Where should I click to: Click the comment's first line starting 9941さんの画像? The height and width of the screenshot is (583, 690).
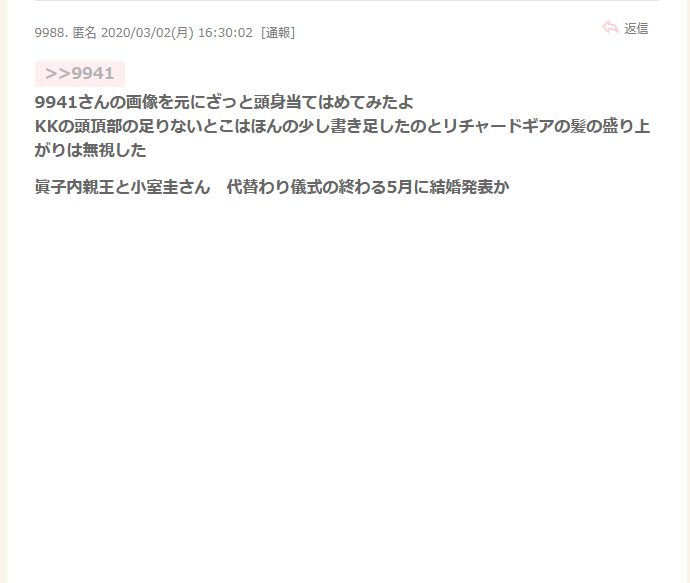point(224,102)
